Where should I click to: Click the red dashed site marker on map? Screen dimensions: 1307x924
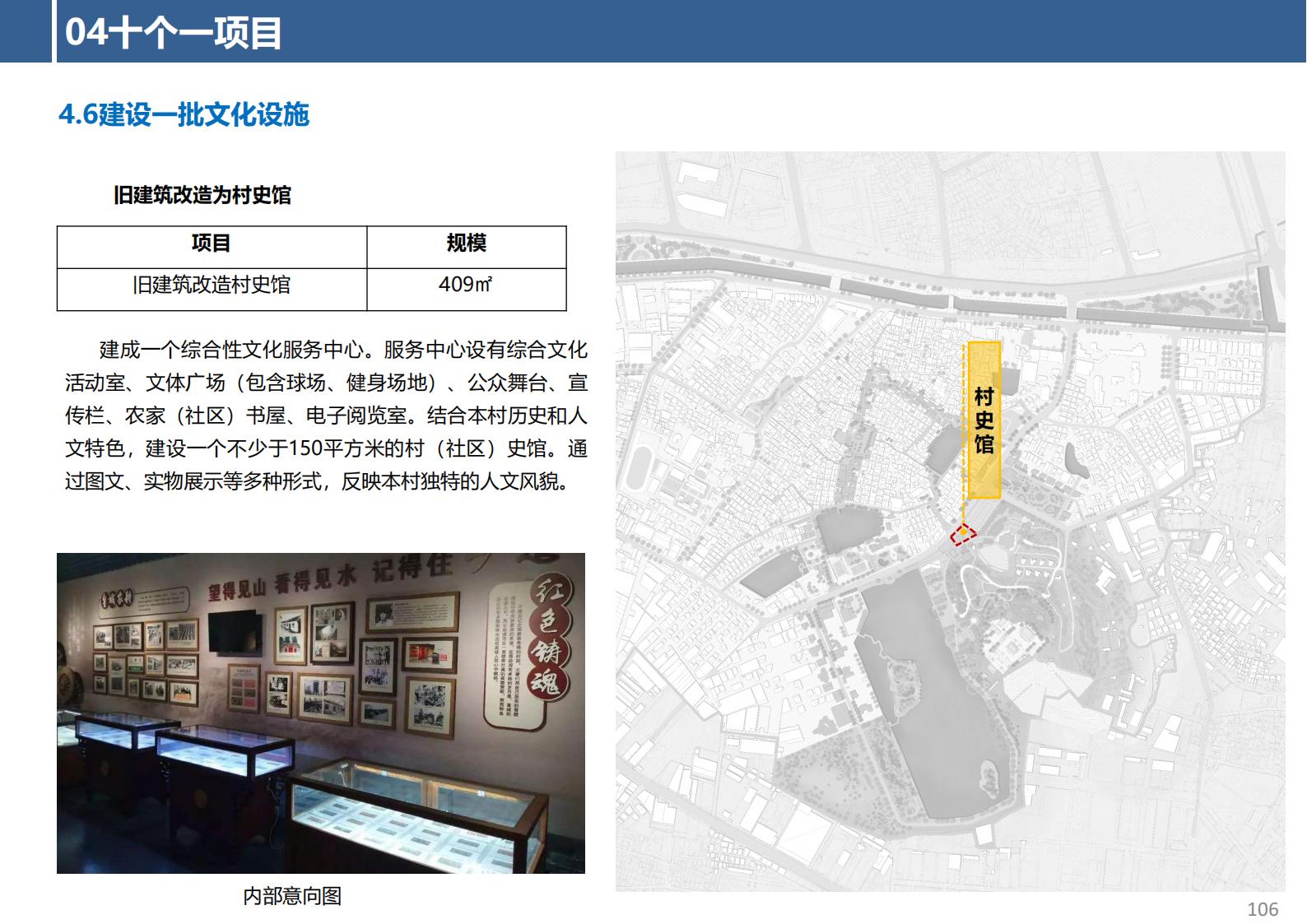coord(963,534)
